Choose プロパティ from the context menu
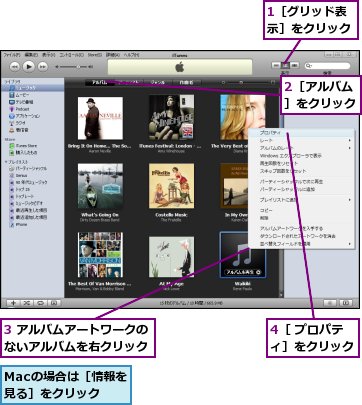The width and height of the screenshot is (362, 405). (302, 133)
